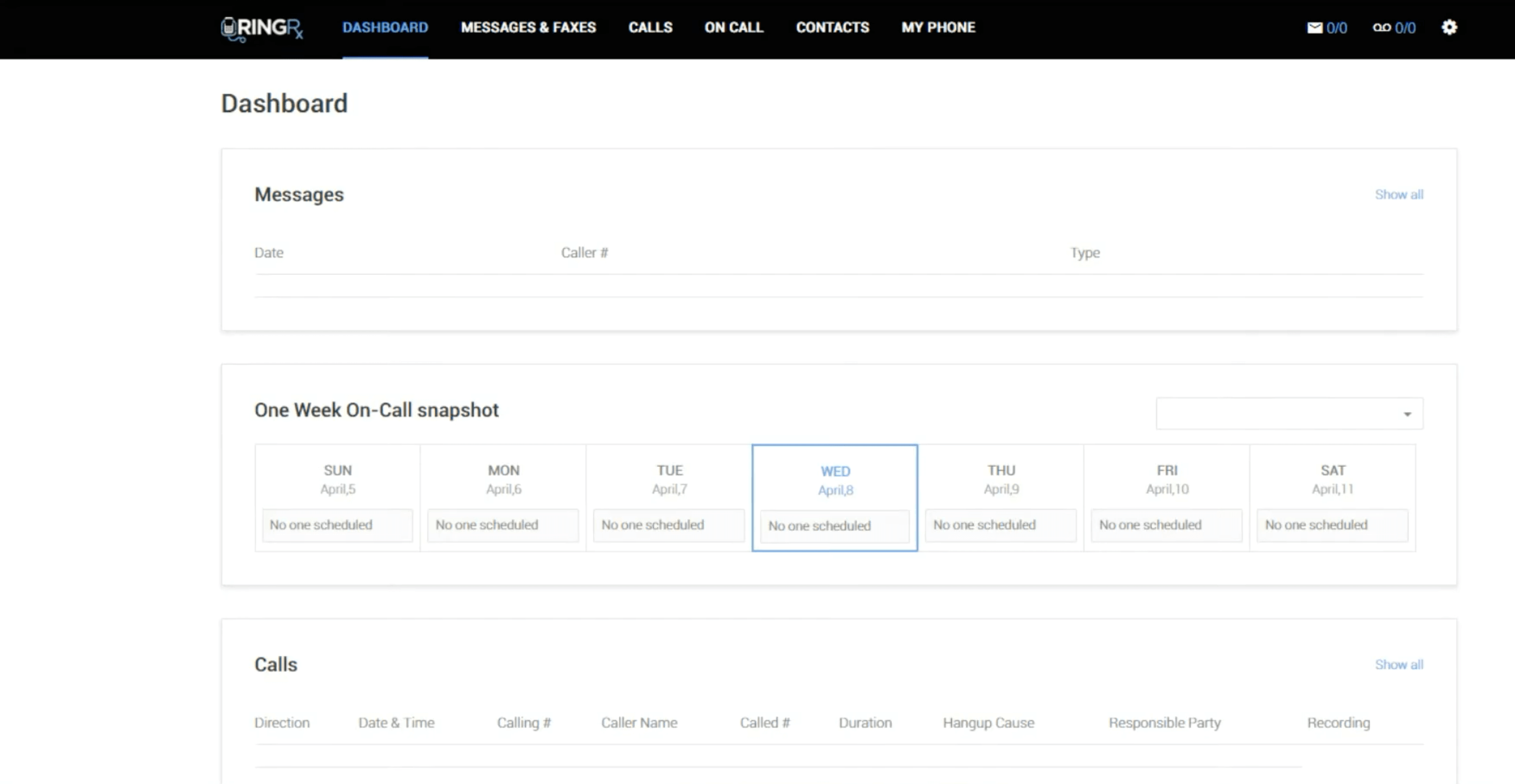Open the settings gear icon

[x=1449, y=28]
